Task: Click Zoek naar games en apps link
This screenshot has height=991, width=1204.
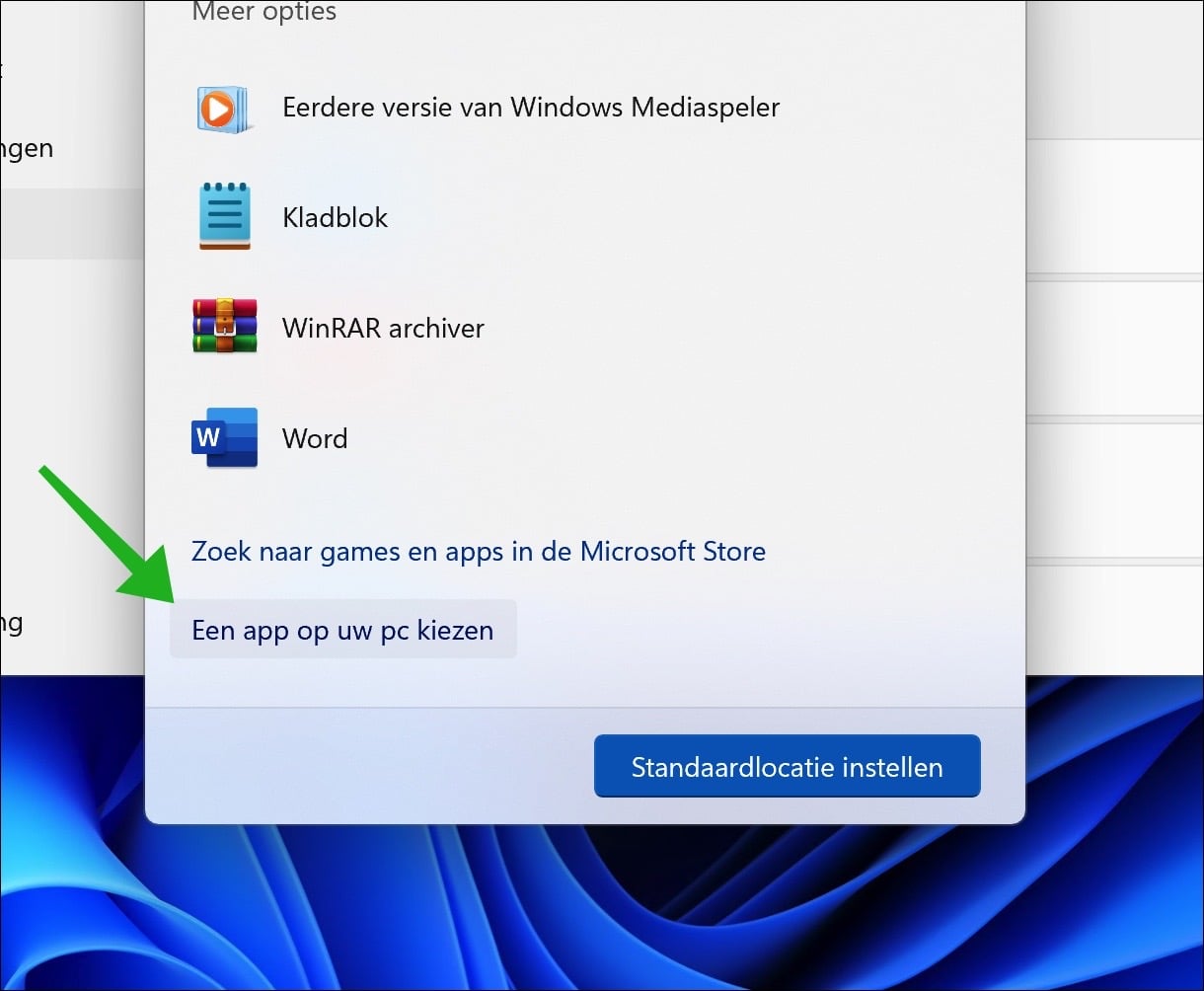Action: click(479, 552)
